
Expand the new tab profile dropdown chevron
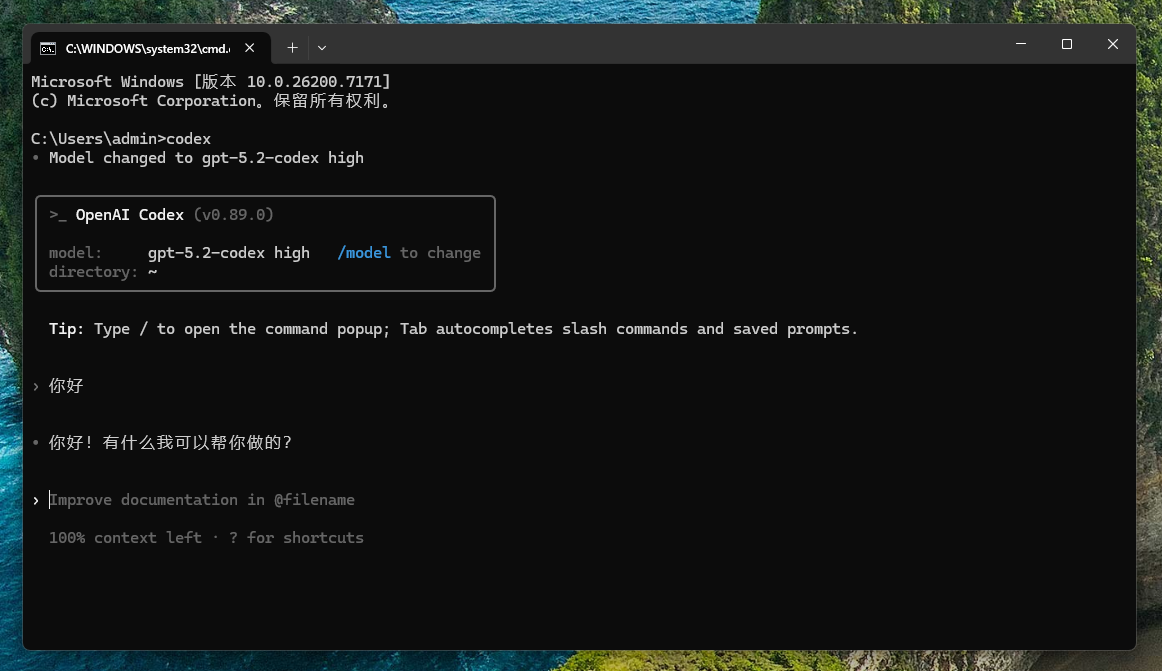[322, 48]
